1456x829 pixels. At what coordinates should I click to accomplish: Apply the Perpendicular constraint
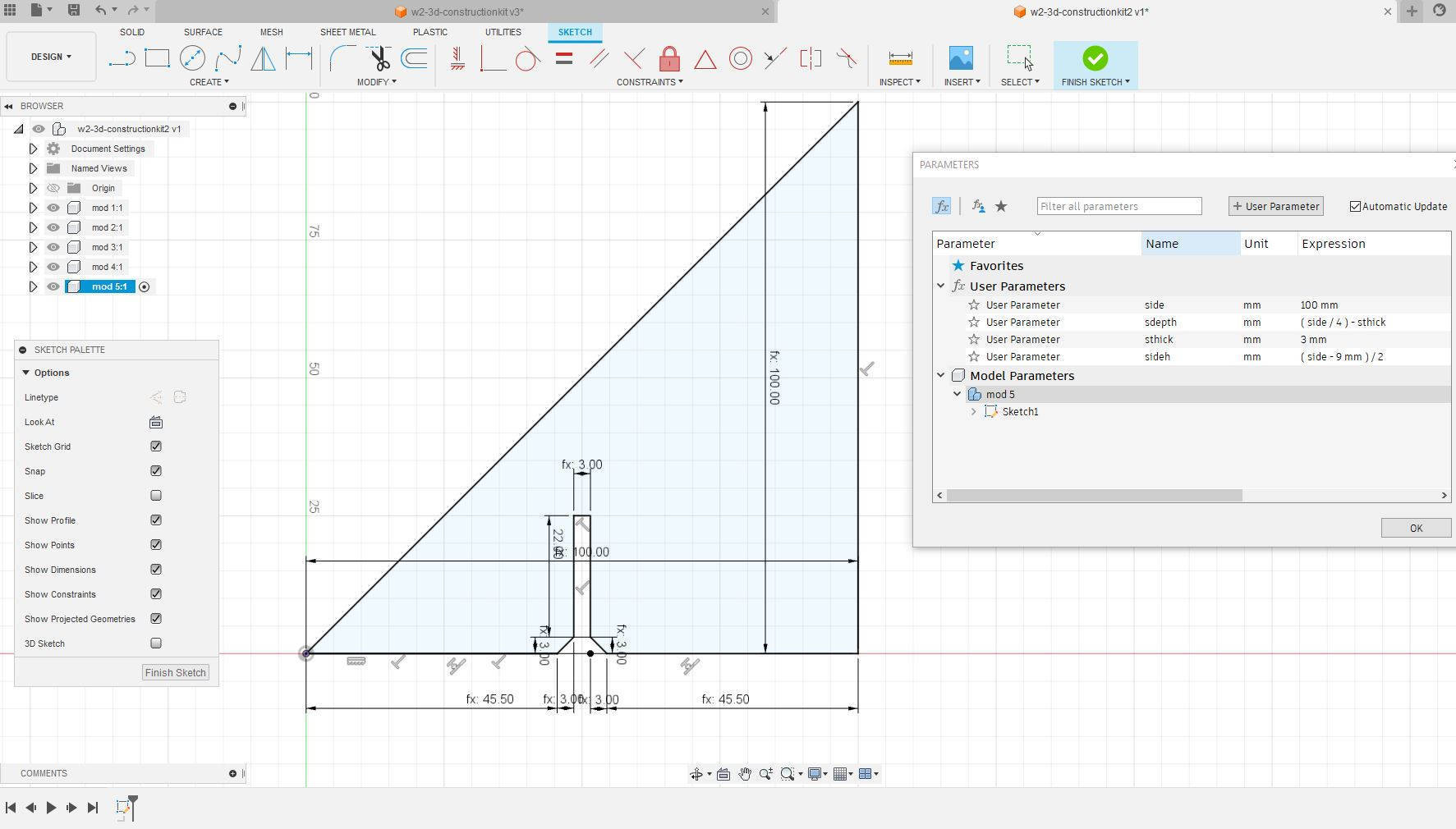(x=634, y=58)
